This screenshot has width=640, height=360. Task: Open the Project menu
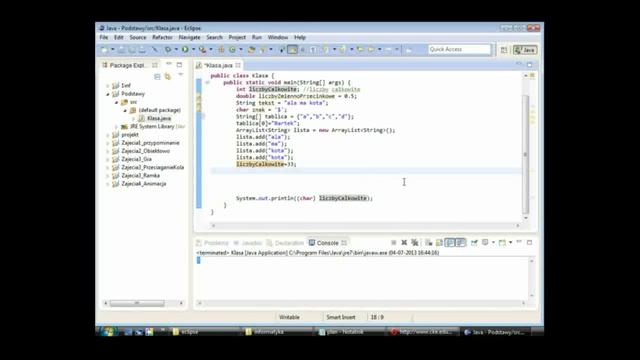click(237, 37)
